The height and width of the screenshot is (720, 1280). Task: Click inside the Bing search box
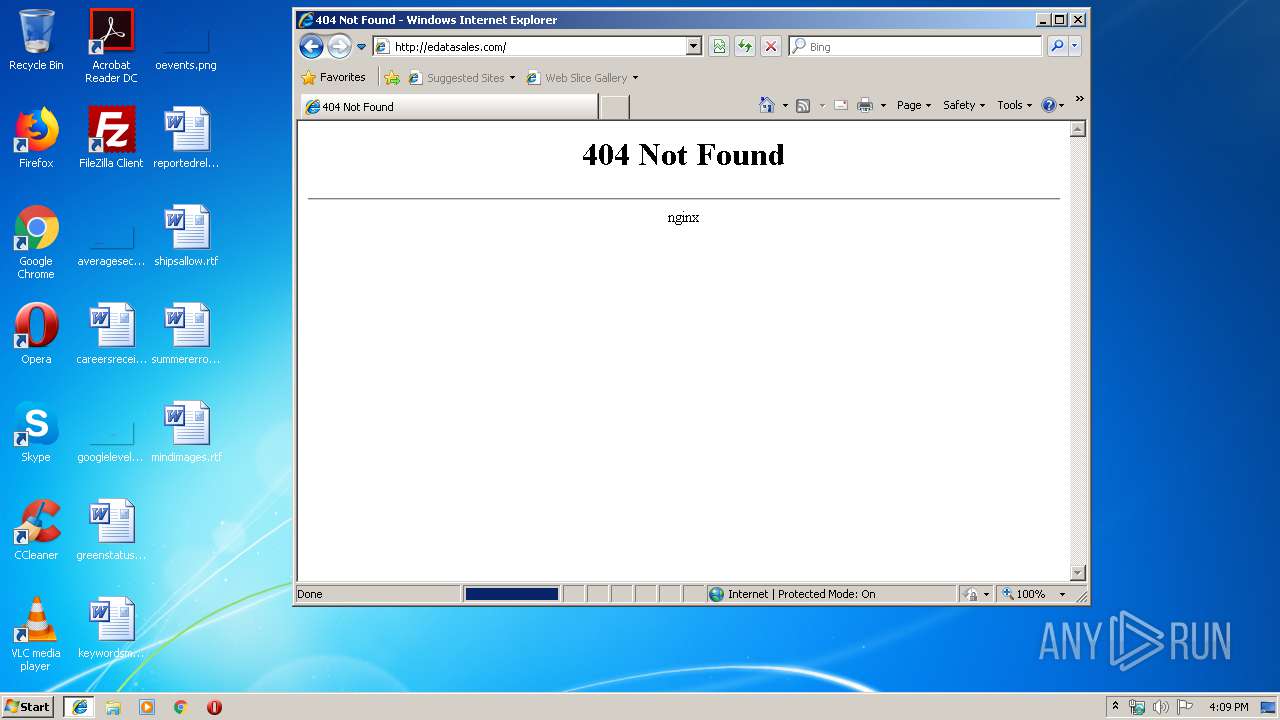pos(915,46)
